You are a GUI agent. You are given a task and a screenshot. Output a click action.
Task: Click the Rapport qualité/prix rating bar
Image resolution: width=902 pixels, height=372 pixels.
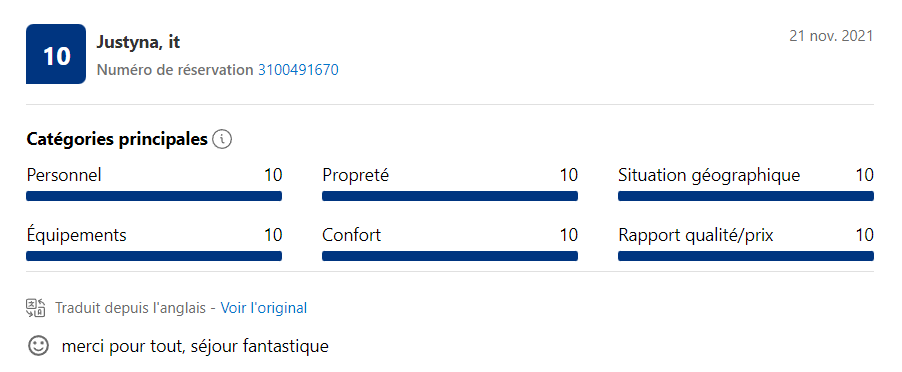(746, 256)
